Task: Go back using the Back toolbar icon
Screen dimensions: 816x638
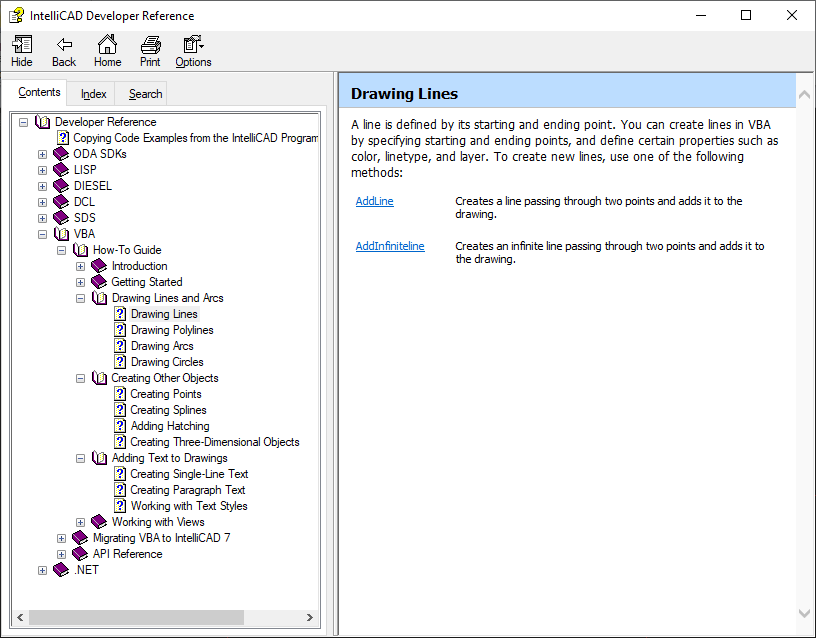Action: pyautogui.click(x=64, y=51)
